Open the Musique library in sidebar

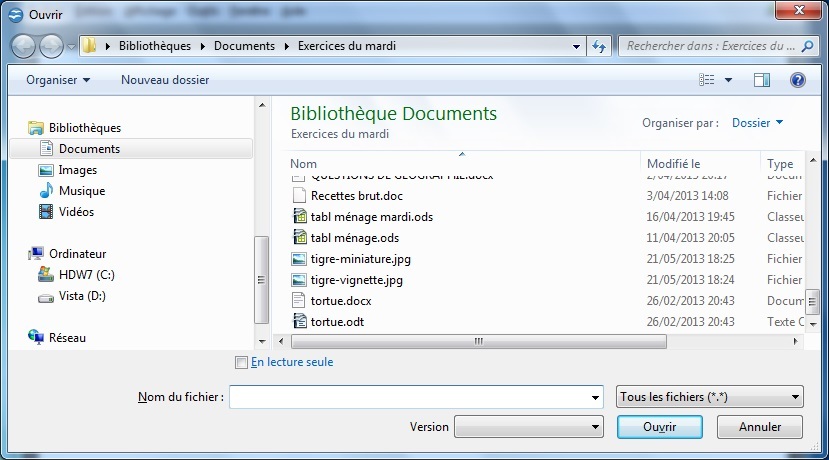81,191
